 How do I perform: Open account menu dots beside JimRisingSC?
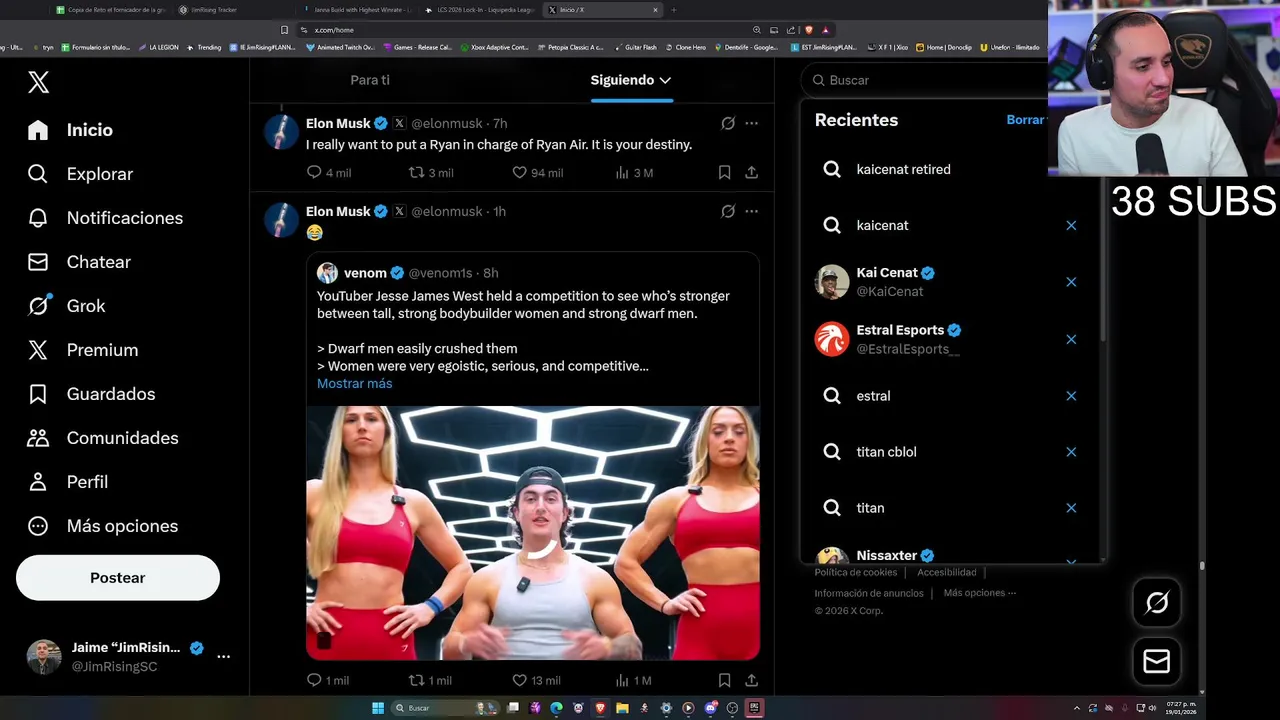click(224, 657)
